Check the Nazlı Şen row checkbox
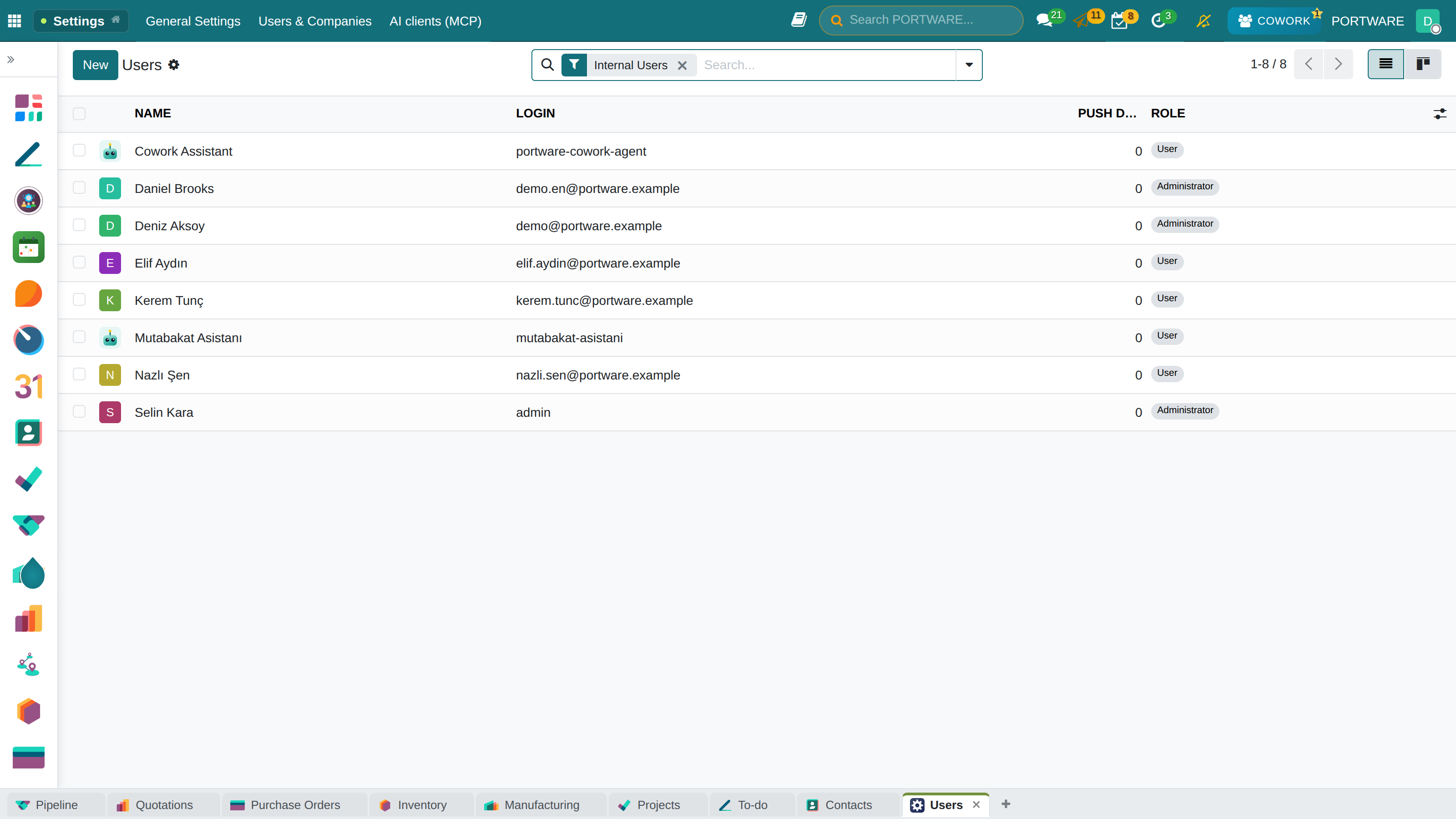The image size is (1456, 819). pos(79,374)
